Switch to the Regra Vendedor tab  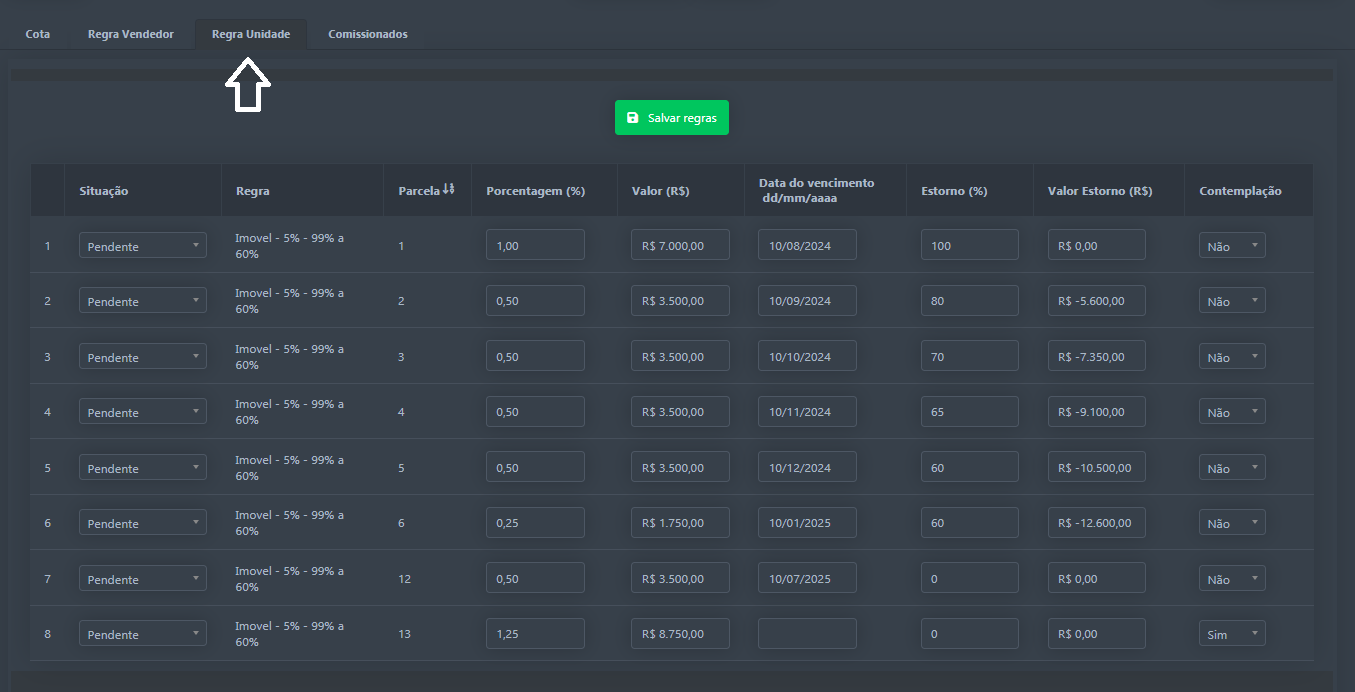pyautogui.click(x=131, y=34)
